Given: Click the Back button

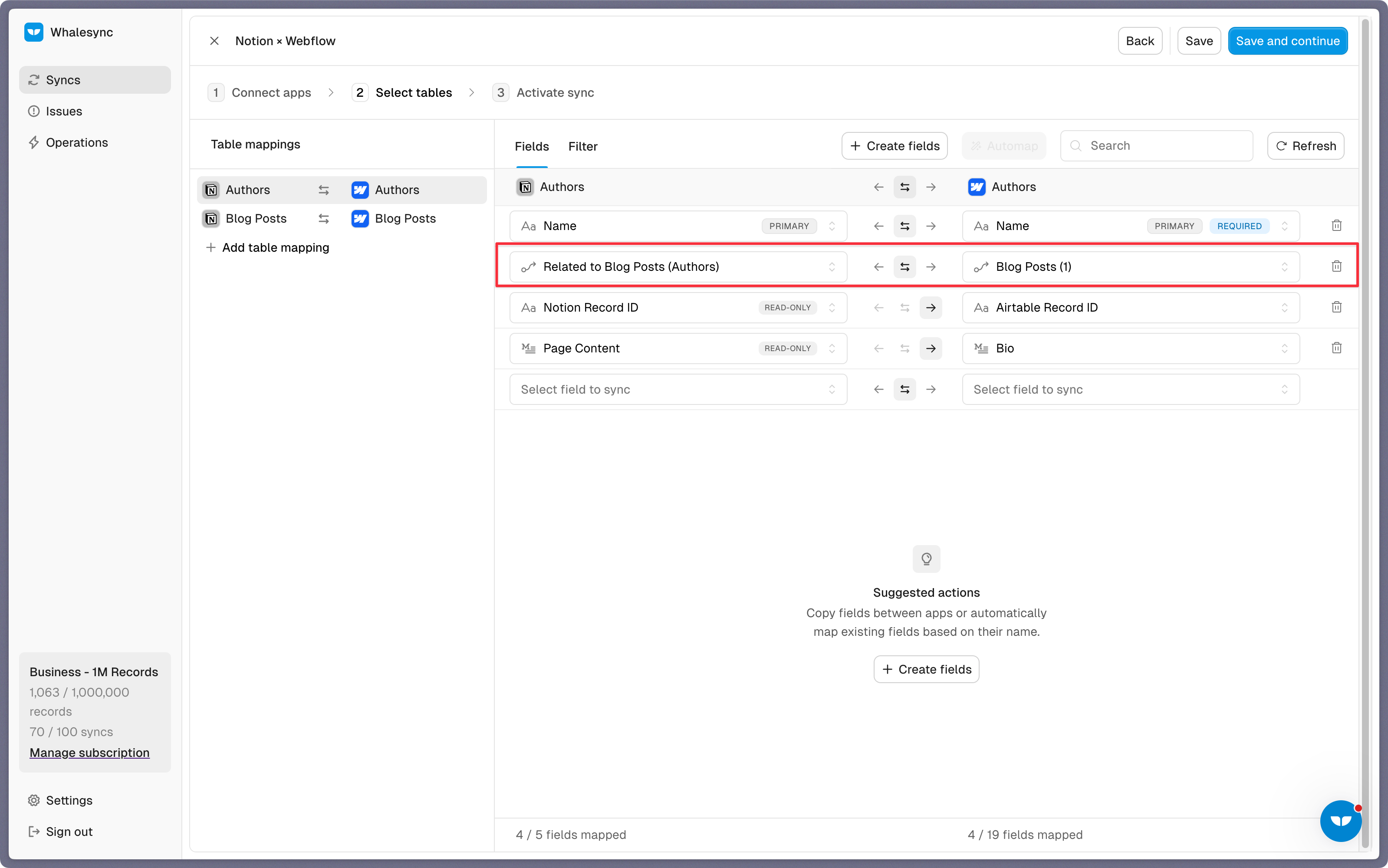Looking at the screenshot, I should coord(1139,41).
